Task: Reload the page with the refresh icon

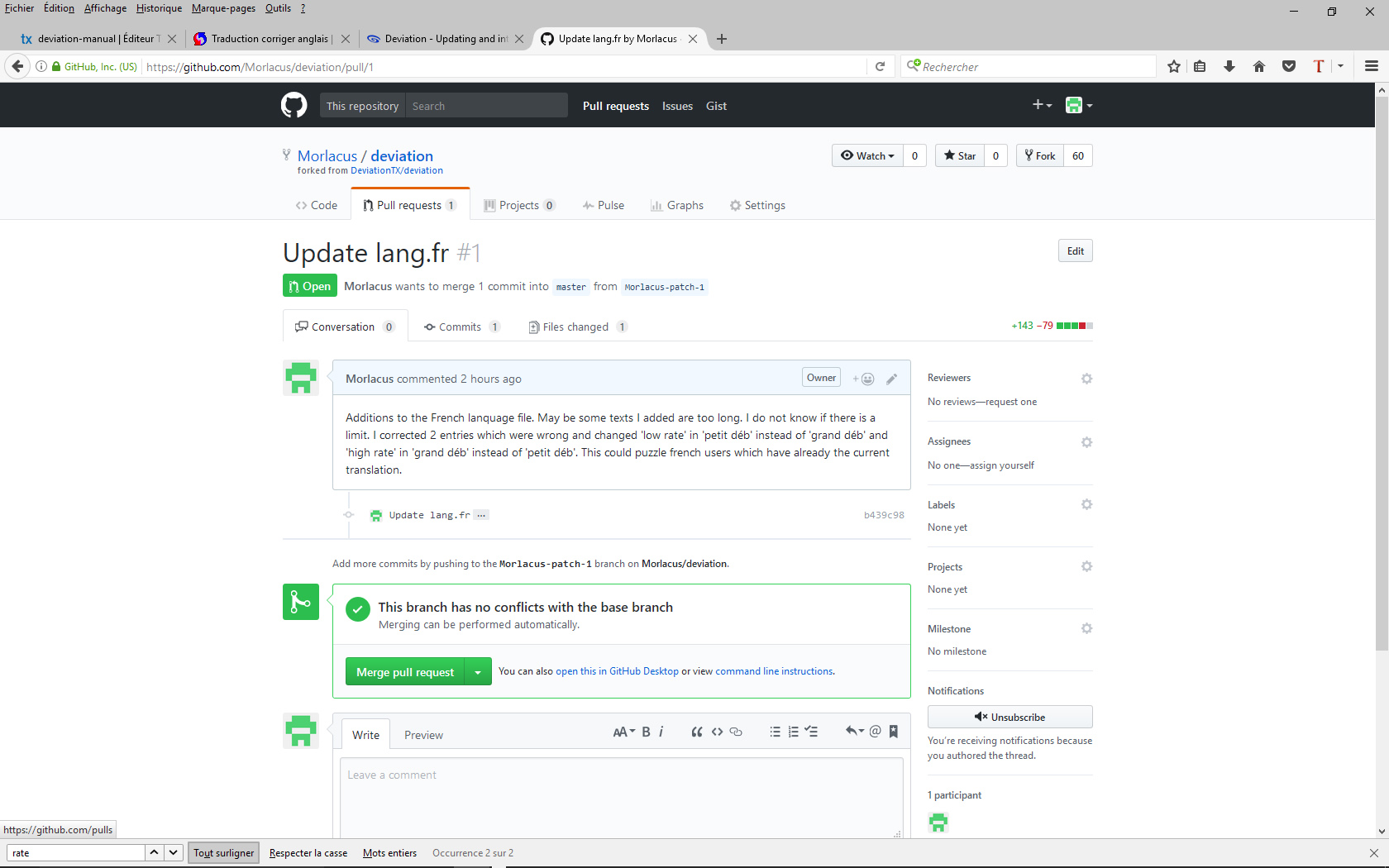Action: click(881, 66)
